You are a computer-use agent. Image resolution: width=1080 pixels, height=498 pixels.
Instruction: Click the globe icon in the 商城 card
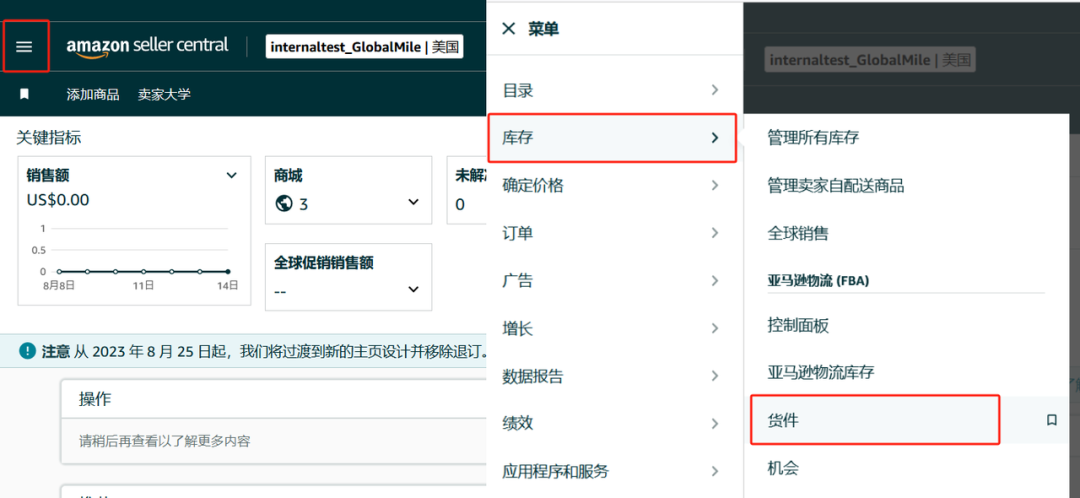coord(283,204)
